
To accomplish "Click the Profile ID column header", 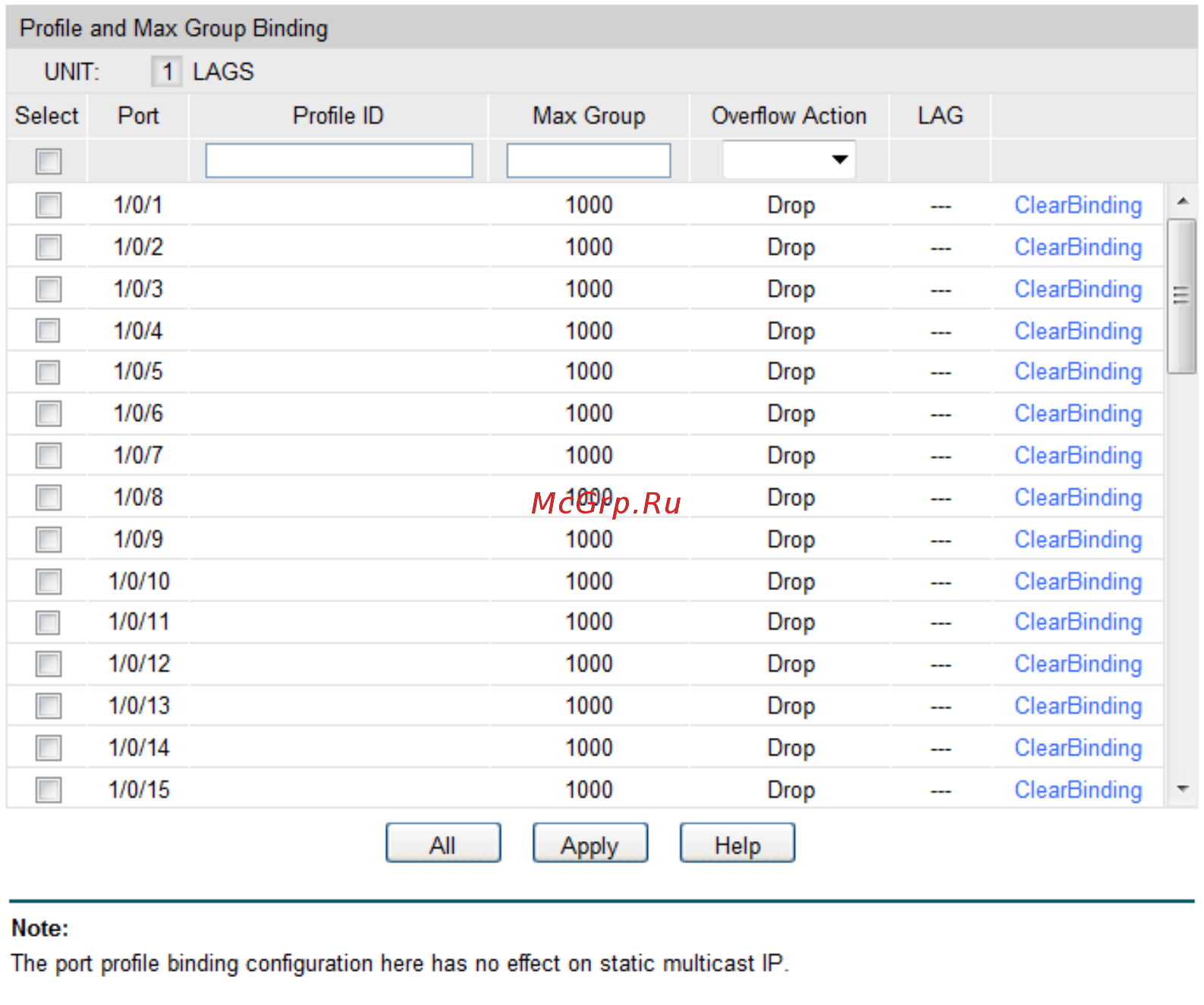I will 338,116.
